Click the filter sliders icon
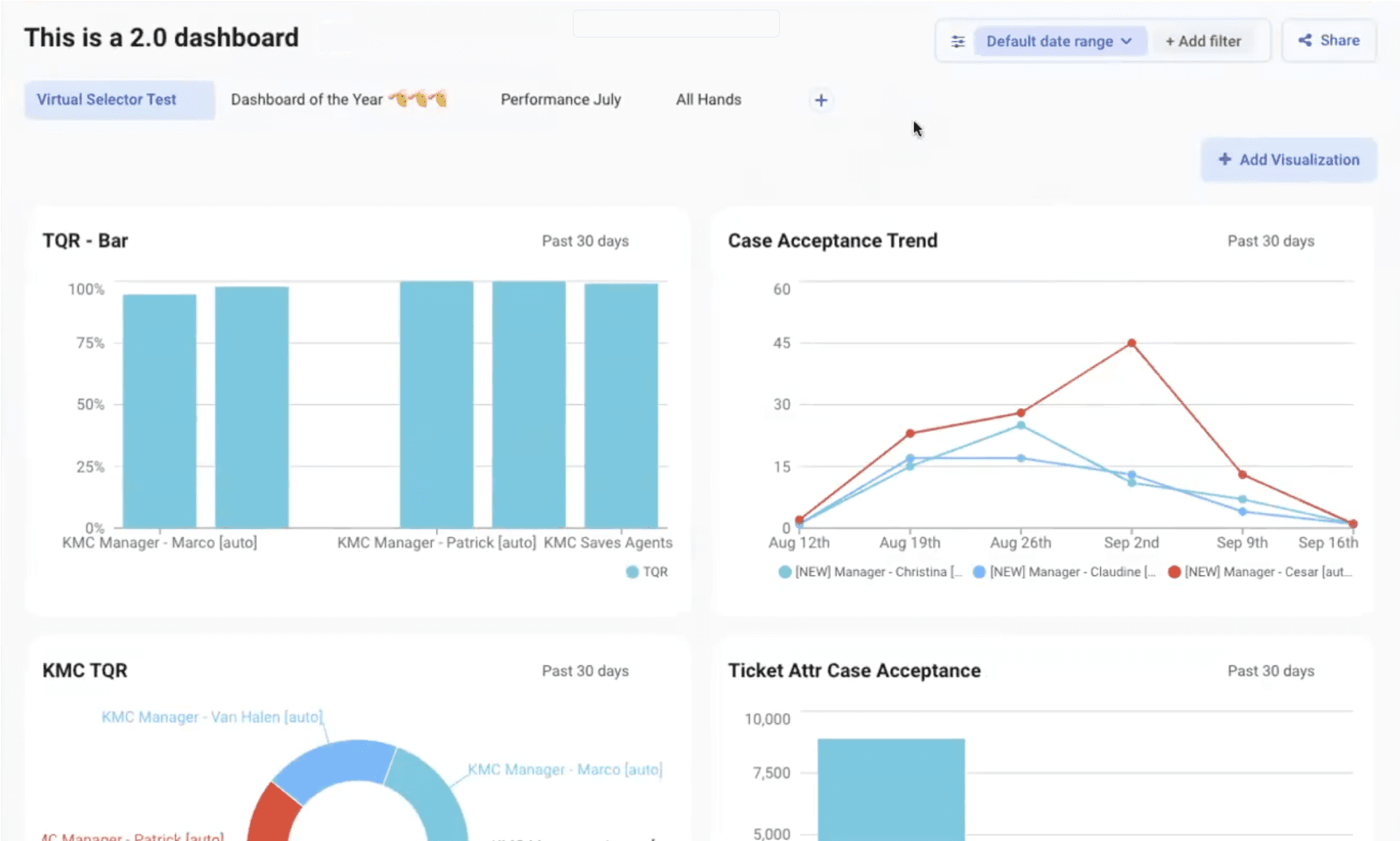 pyautogui.click(x=958, y=41)
